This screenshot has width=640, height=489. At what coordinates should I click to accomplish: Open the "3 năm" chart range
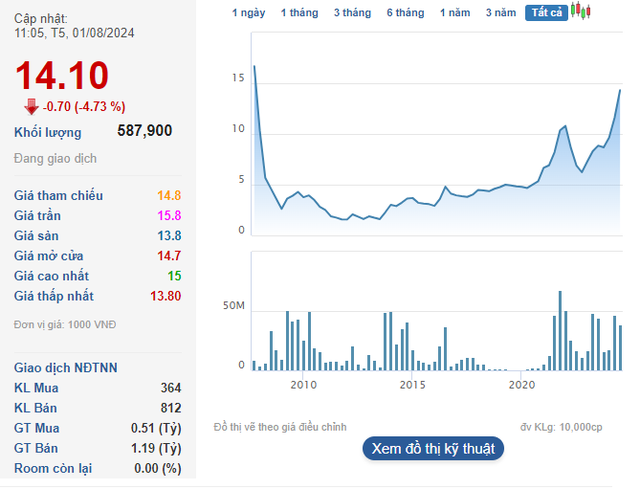tap(501, 13)
